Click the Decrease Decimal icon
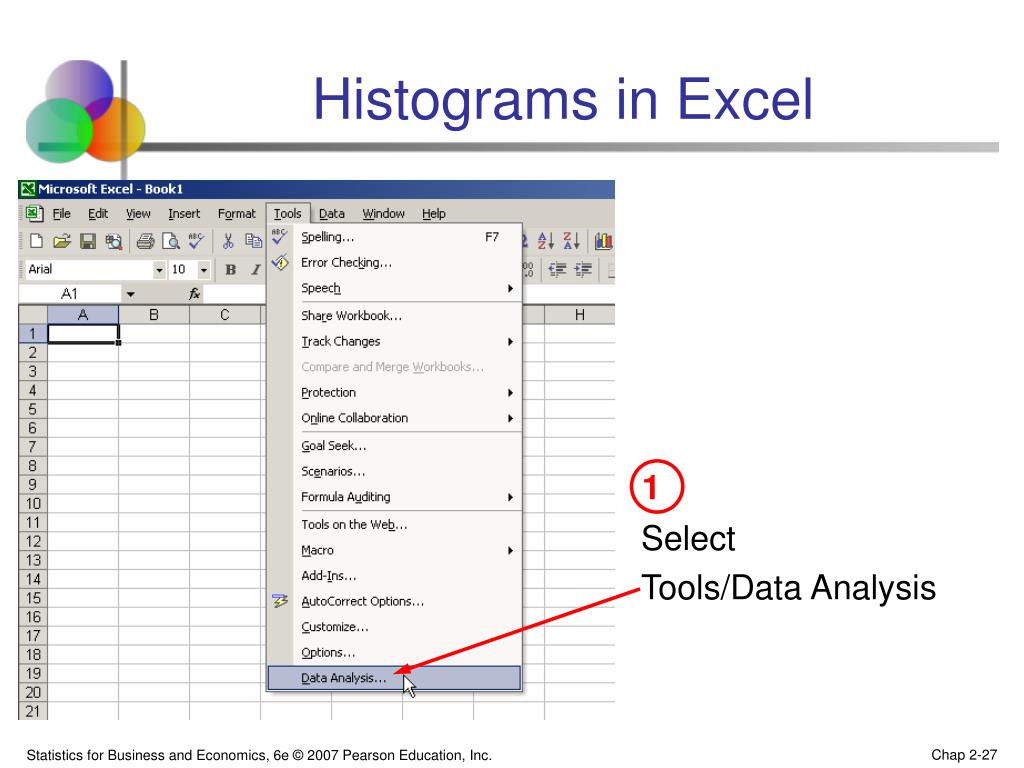The width and height of the screenshot is (1024, 768). [528, 269]
